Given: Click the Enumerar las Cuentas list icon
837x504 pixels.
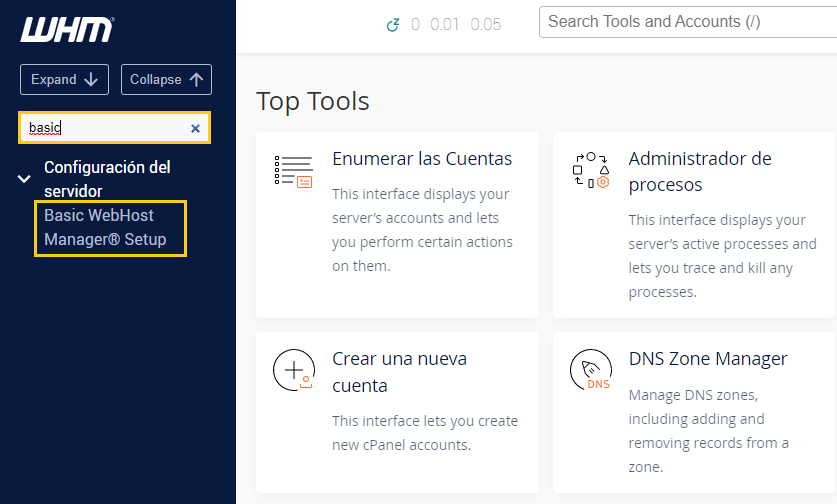Looking at the screenshot, I should (x=294, y=172).
